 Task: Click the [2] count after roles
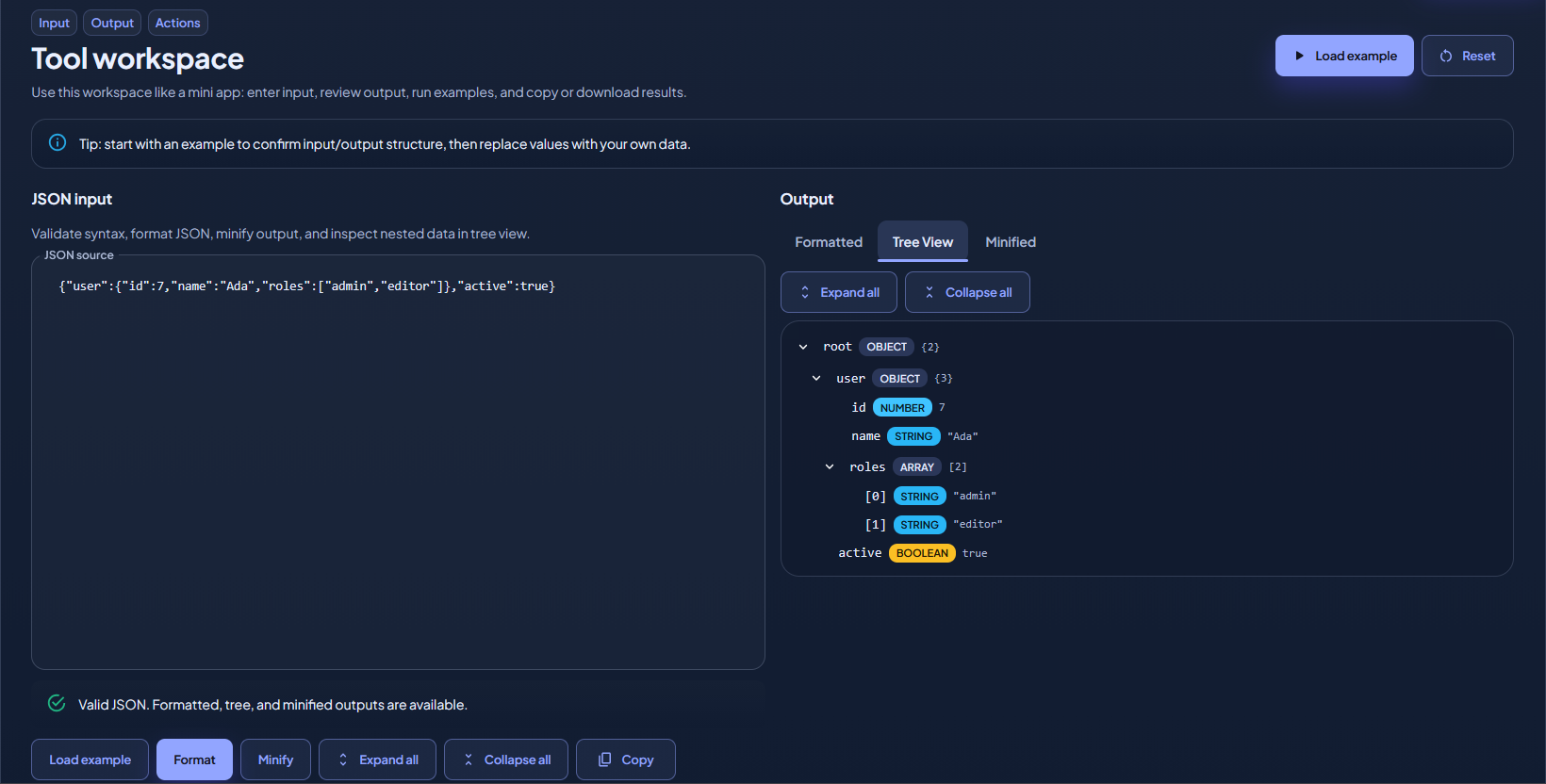[958, 466]
